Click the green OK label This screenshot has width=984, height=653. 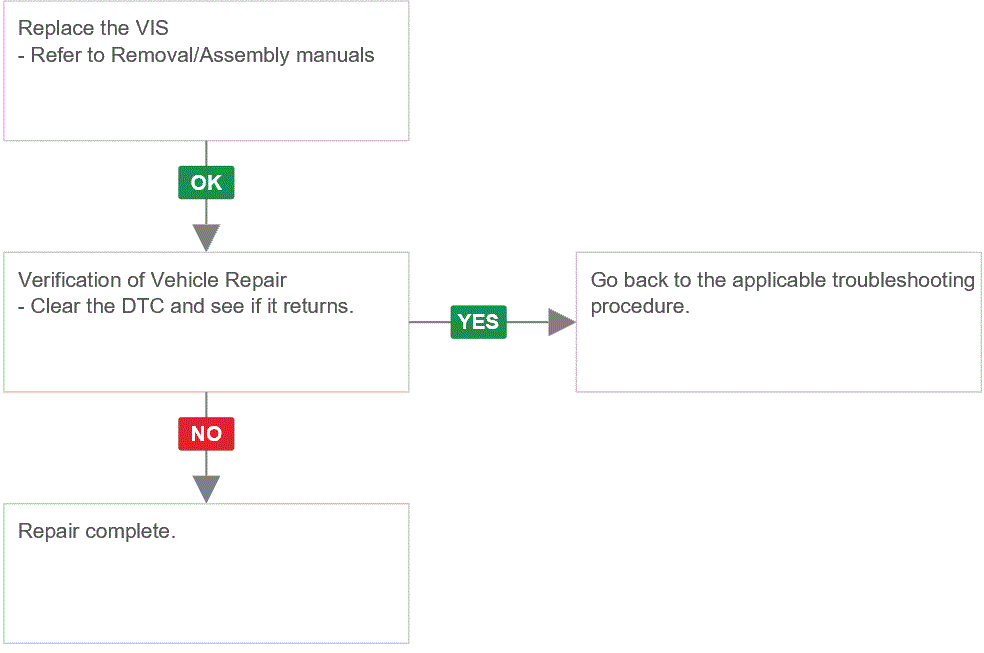tap(206, 183)
